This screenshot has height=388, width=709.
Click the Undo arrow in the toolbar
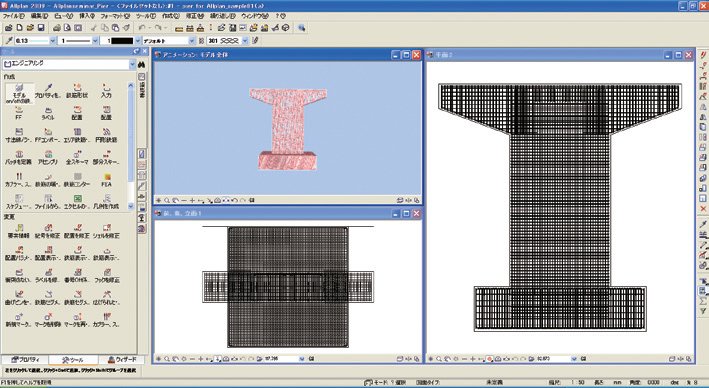pos(142,28)
